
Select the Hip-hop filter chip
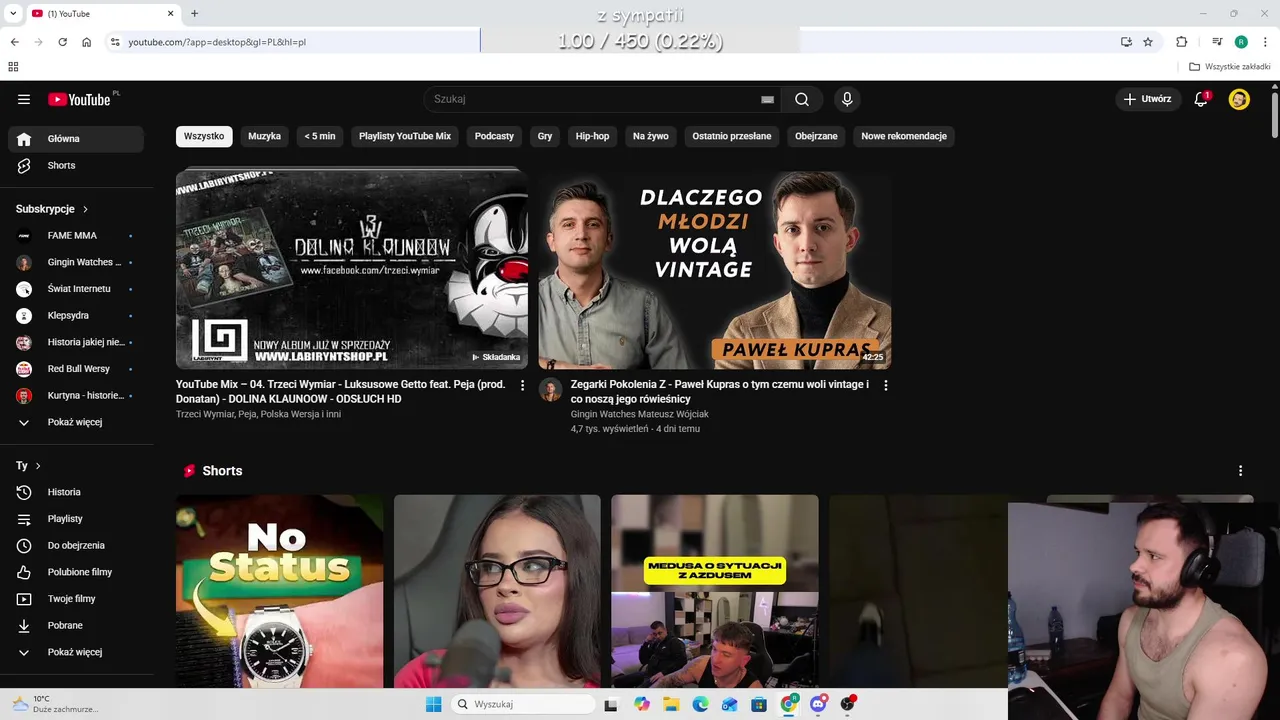[x=592, y=136]
